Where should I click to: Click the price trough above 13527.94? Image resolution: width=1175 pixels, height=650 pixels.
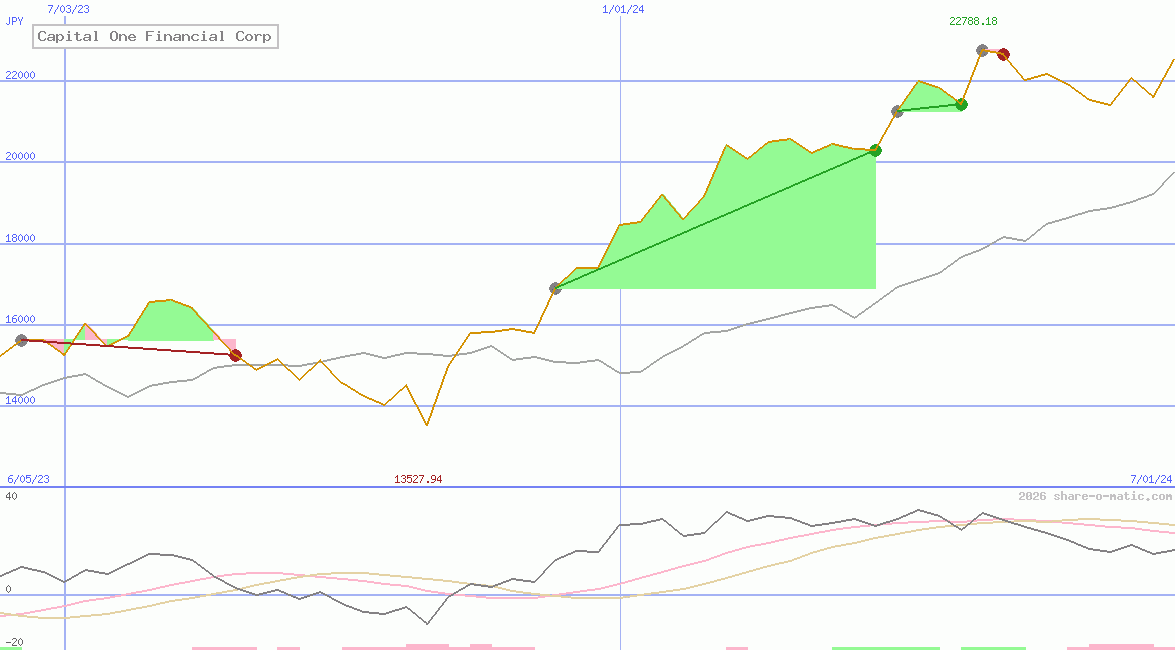coord(427,424)
